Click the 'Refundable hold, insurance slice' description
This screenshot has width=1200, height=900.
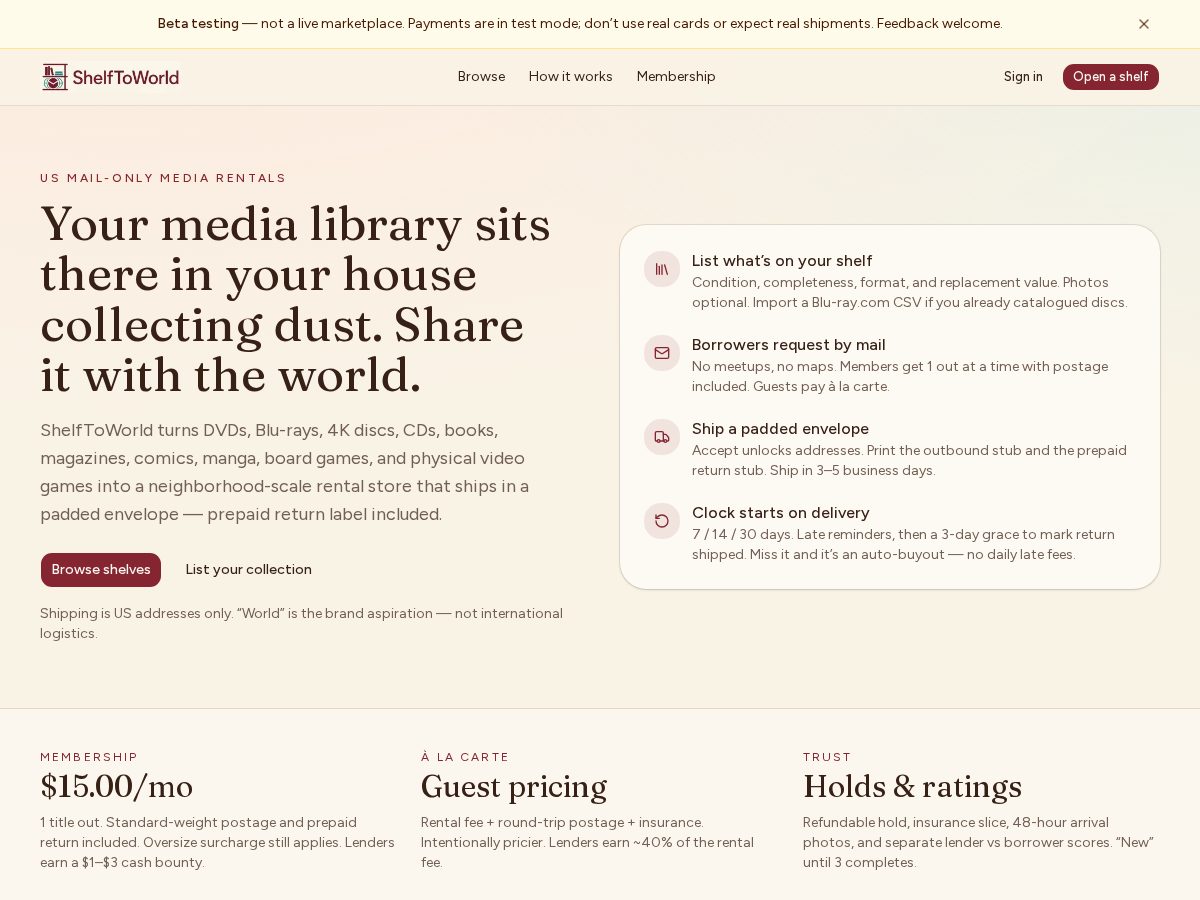978,842
